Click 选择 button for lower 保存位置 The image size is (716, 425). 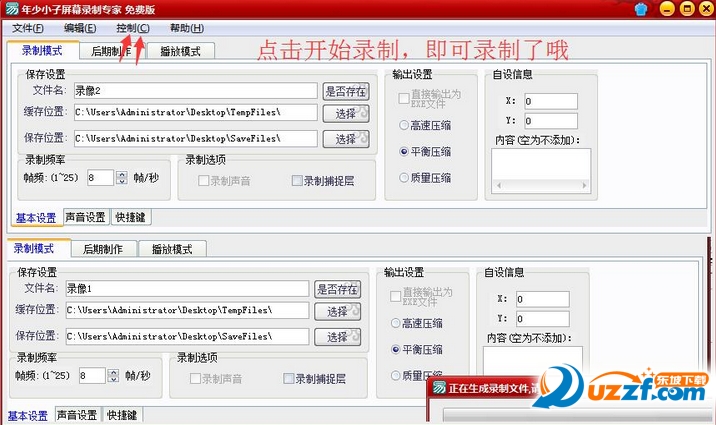click(337, 337)
